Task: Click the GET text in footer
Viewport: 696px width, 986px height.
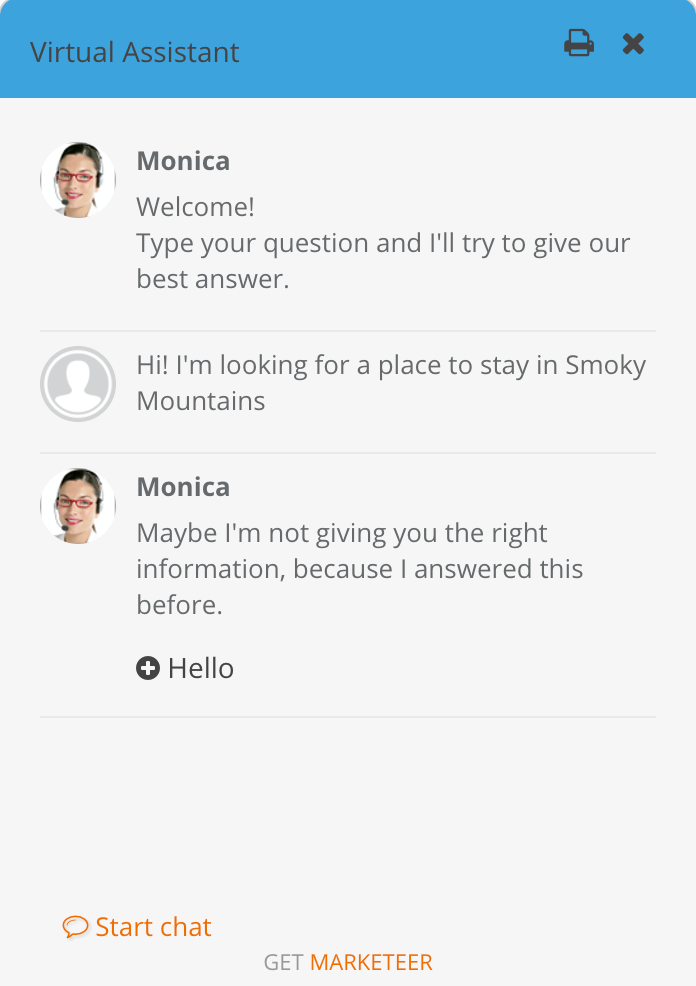Action: pos(284,962)
